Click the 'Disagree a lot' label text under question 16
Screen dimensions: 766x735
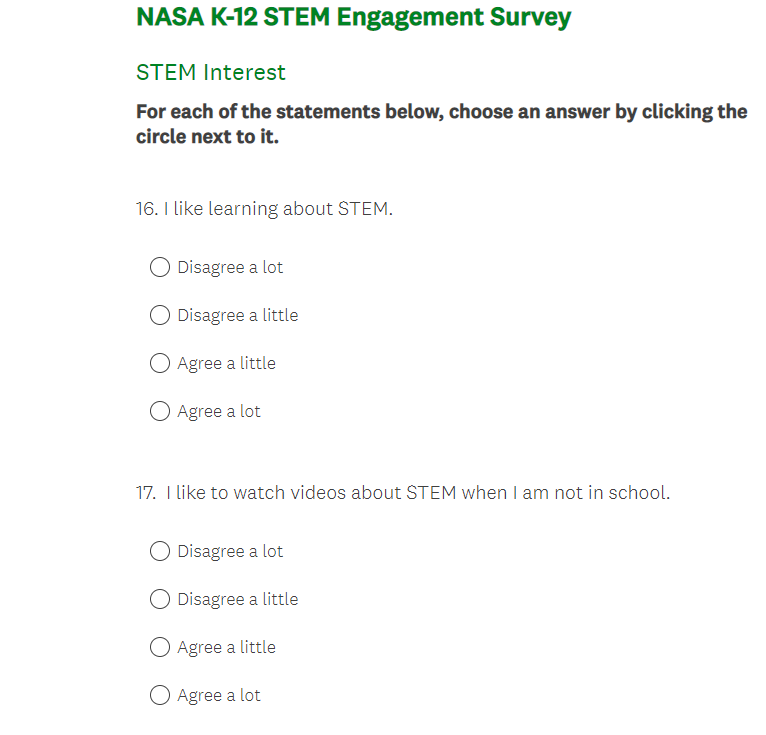point(230,267)
